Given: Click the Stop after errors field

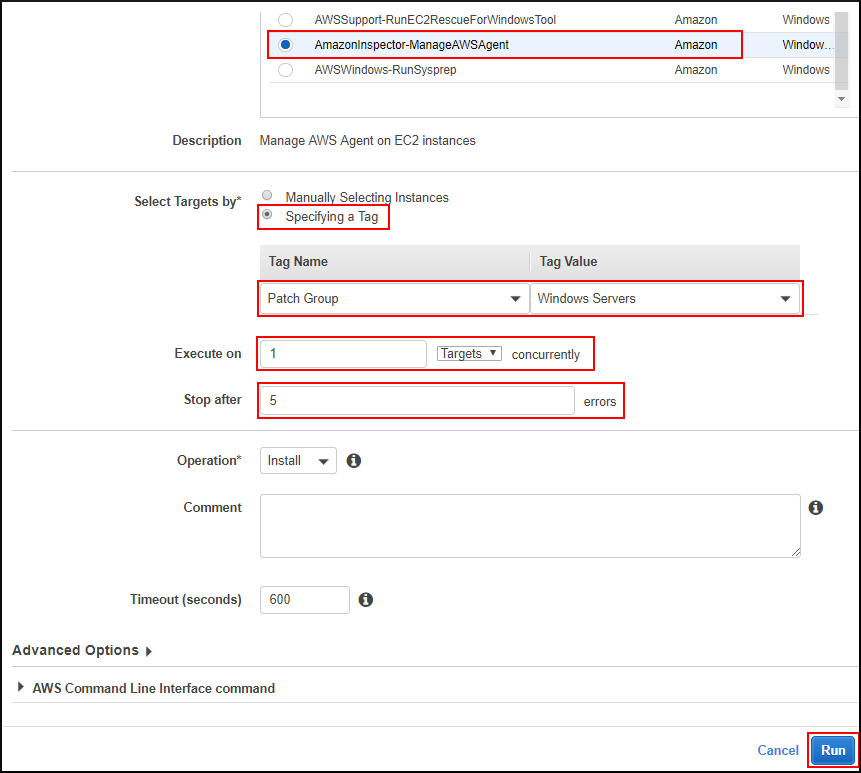Looking at the screenshot, I should tap(415, 399).
